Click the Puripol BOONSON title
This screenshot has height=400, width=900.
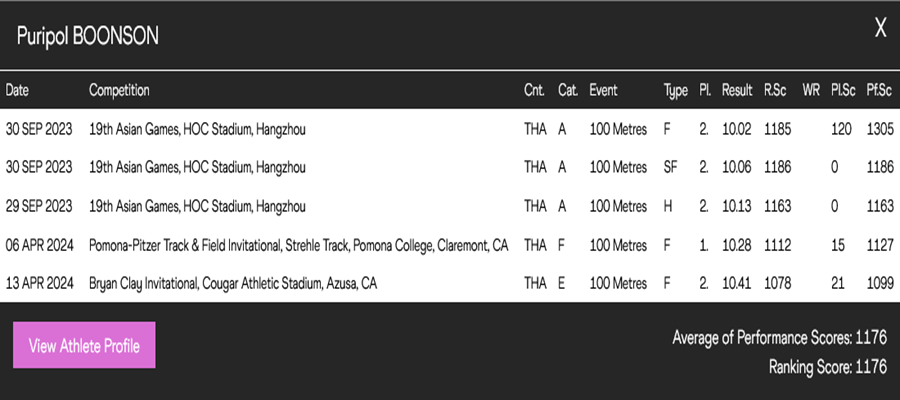pyautogui.click(x=87, y=36)
